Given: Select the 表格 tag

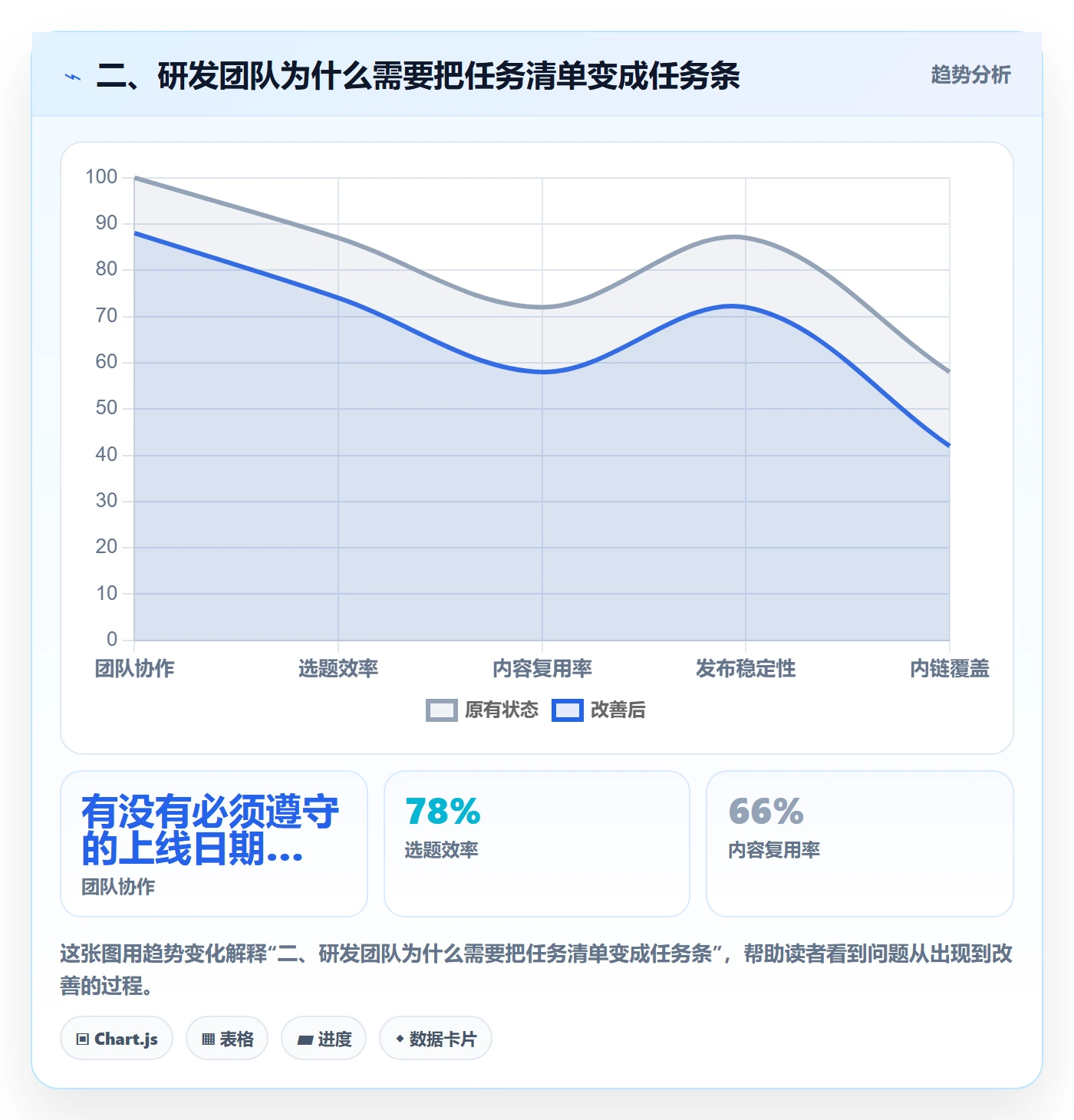Looking at the screenshot, I should tap(227, 1039).
